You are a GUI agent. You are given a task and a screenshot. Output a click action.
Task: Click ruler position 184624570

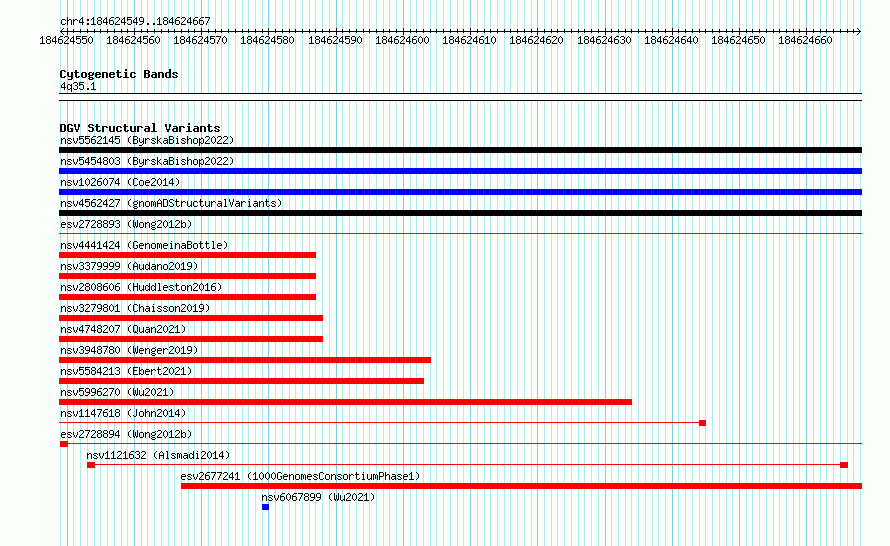pyautogui.click(x=200, y=40)
